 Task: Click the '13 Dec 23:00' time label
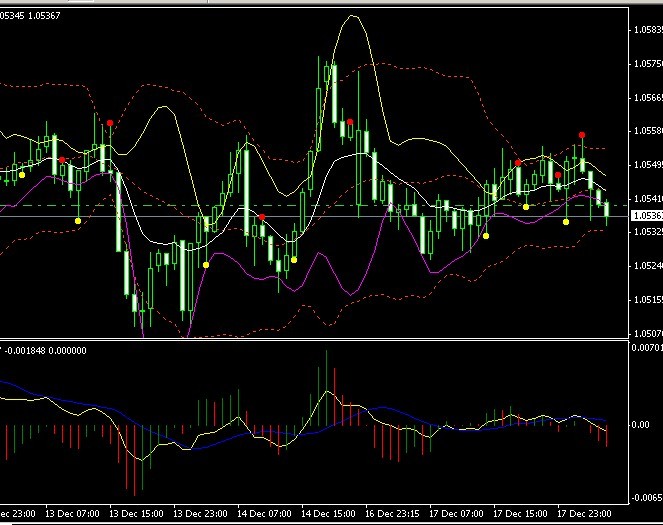pos(200,514)
